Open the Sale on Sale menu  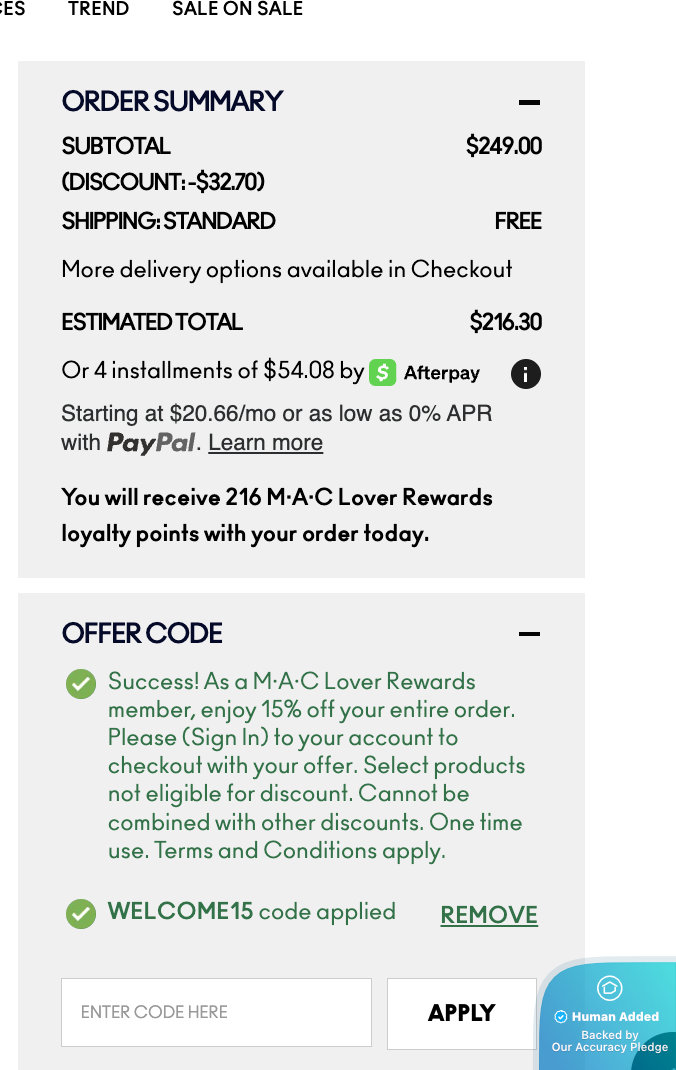(237, 10)
